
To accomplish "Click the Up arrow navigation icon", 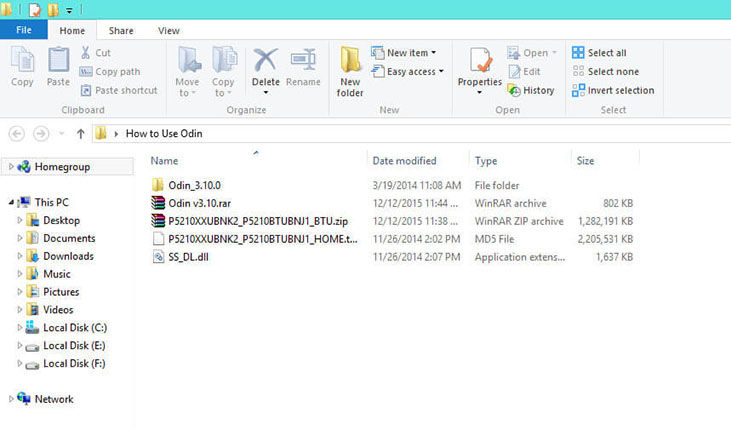I will pos(80,133).
